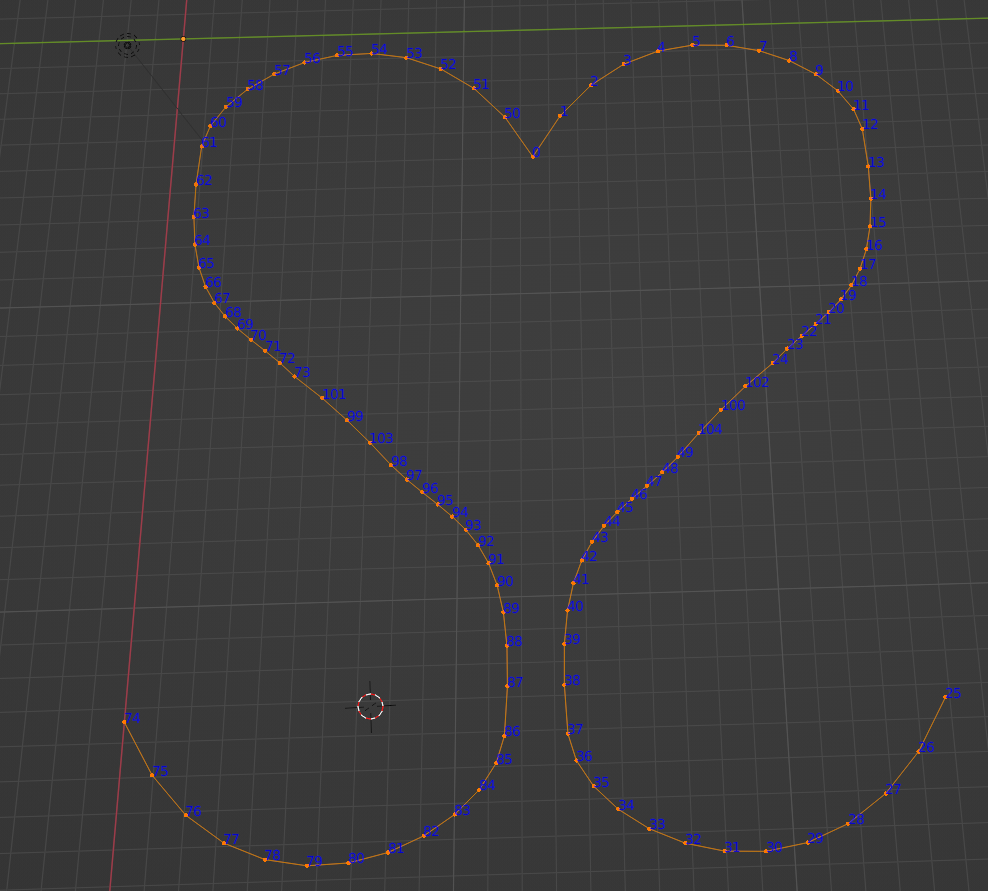Click the vertex labeled "75"
Viewport: 988px width, 891px height.
pyautogui.click(x=152, y=775)
